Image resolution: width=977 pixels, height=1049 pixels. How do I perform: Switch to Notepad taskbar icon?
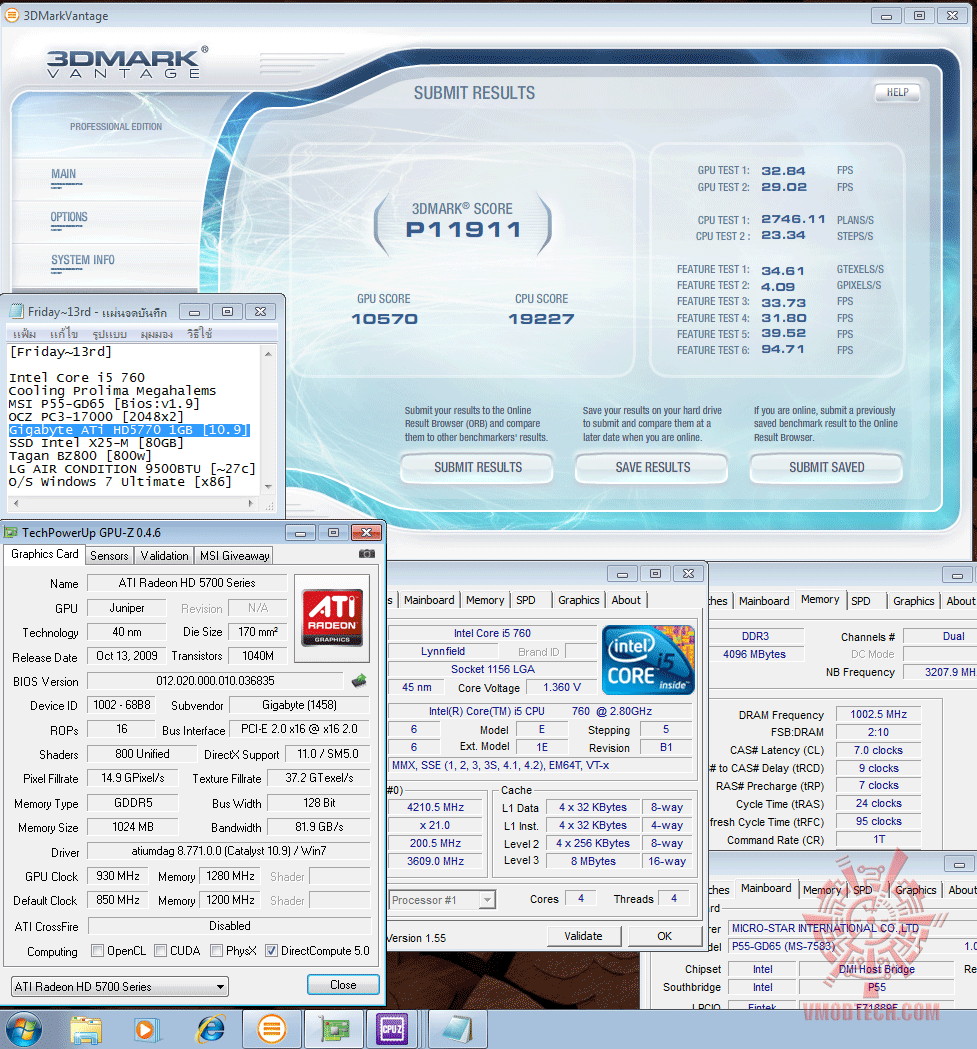(x=457, y=1030)
